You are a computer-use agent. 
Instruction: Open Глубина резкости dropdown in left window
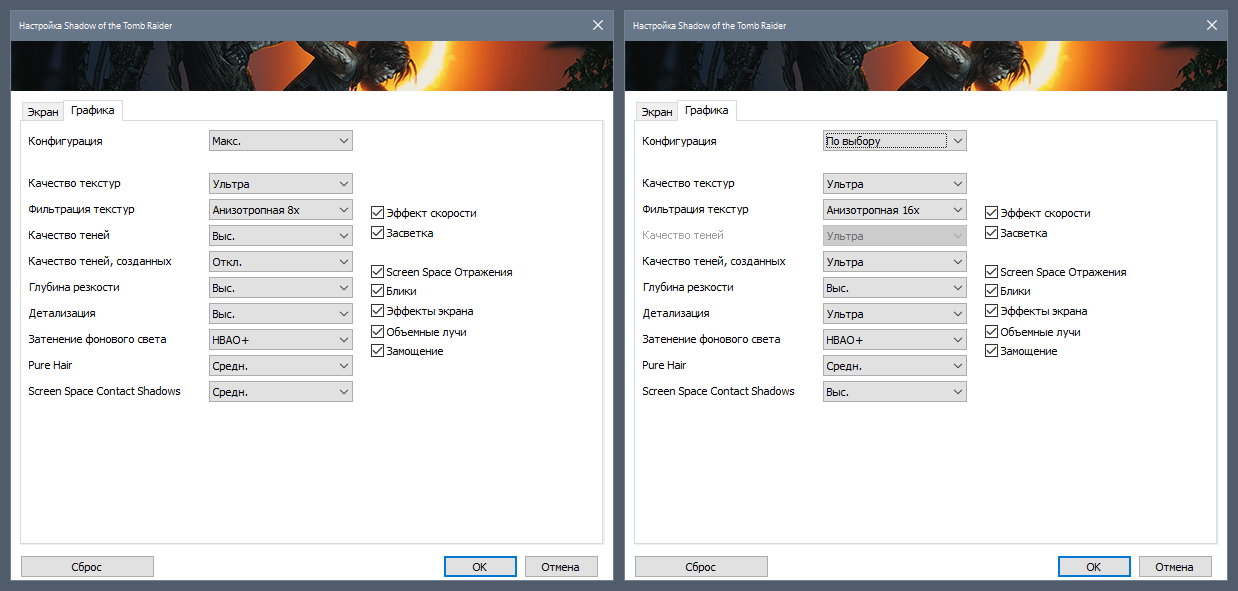[x=281, y=288]
